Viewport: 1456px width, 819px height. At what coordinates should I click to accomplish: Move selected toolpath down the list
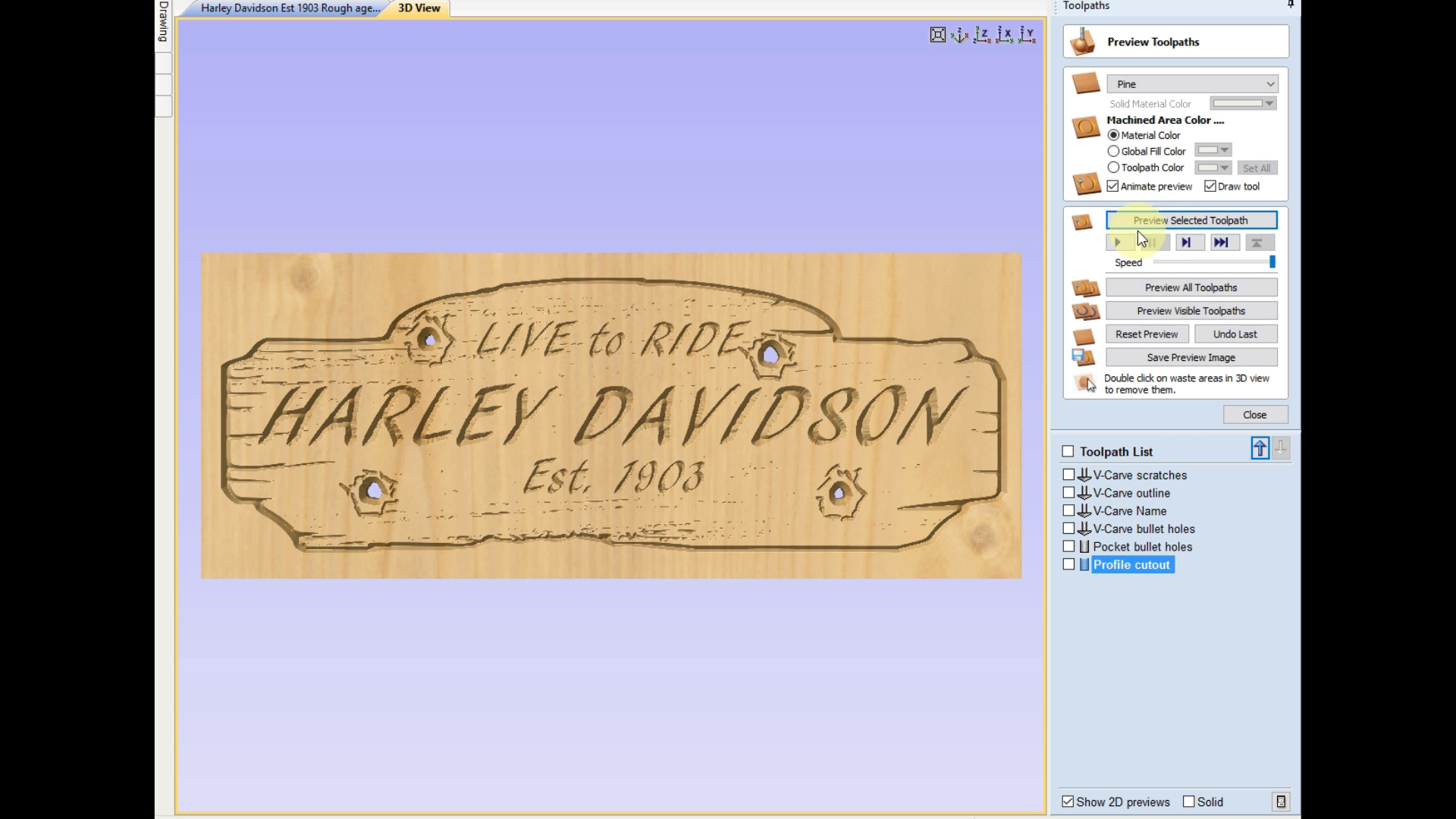click(x=1281, y=448)
